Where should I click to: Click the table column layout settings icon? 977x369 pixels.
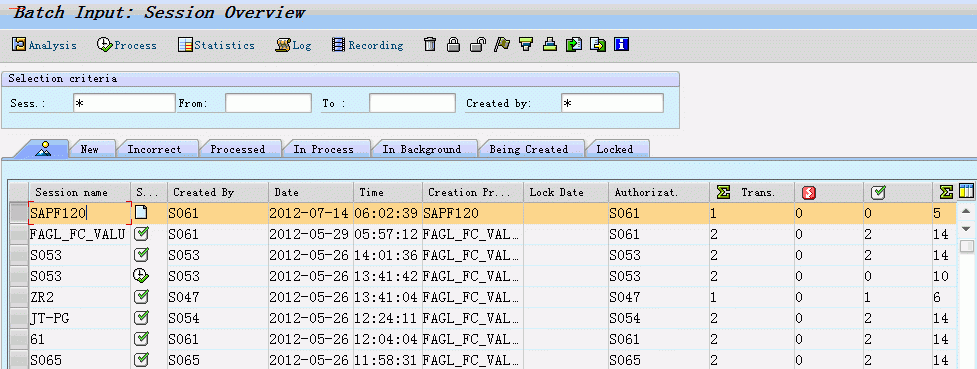coord(966,191)
